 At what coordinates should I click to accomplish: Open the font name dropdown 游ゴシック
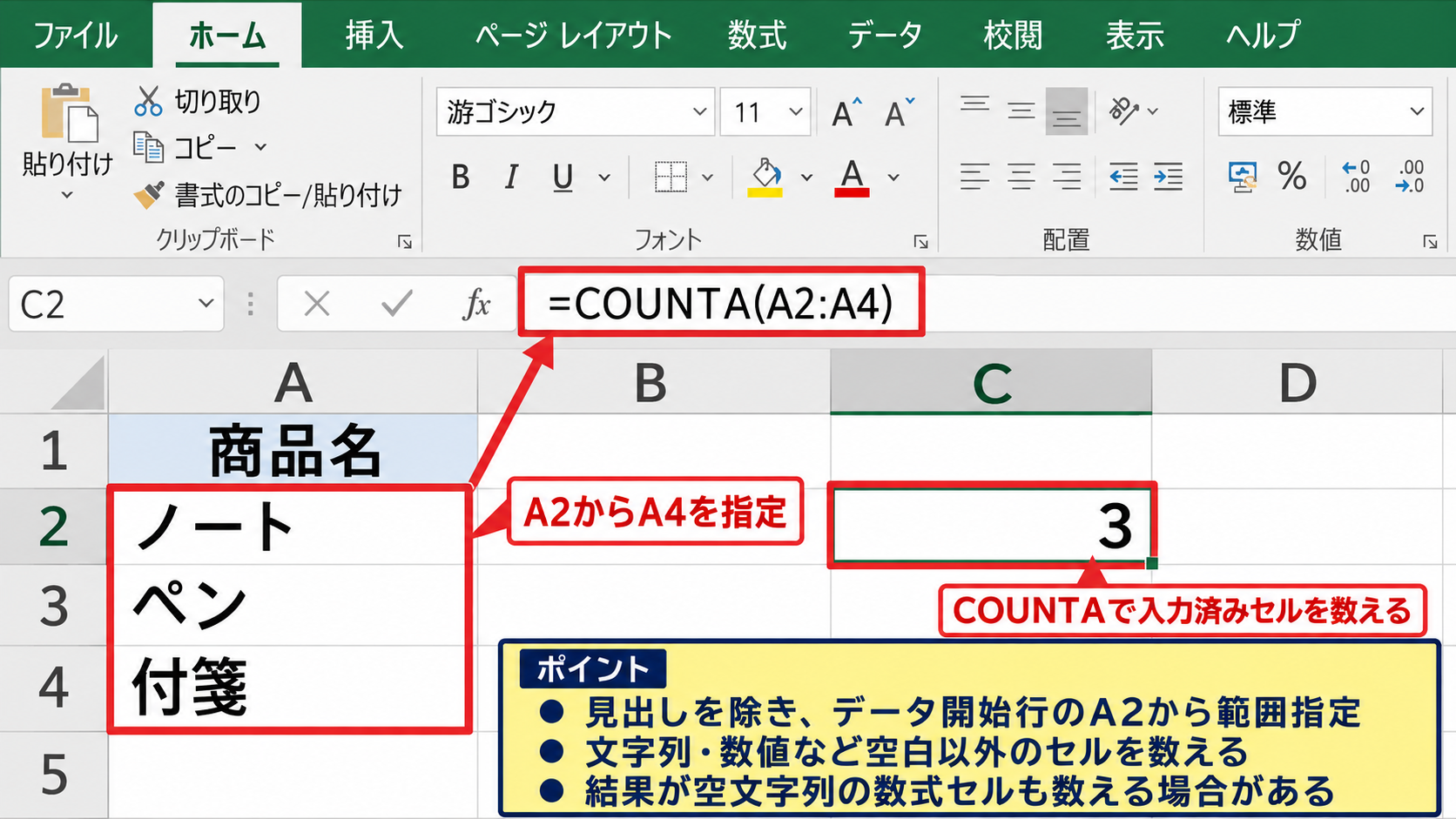coord(699,111)
